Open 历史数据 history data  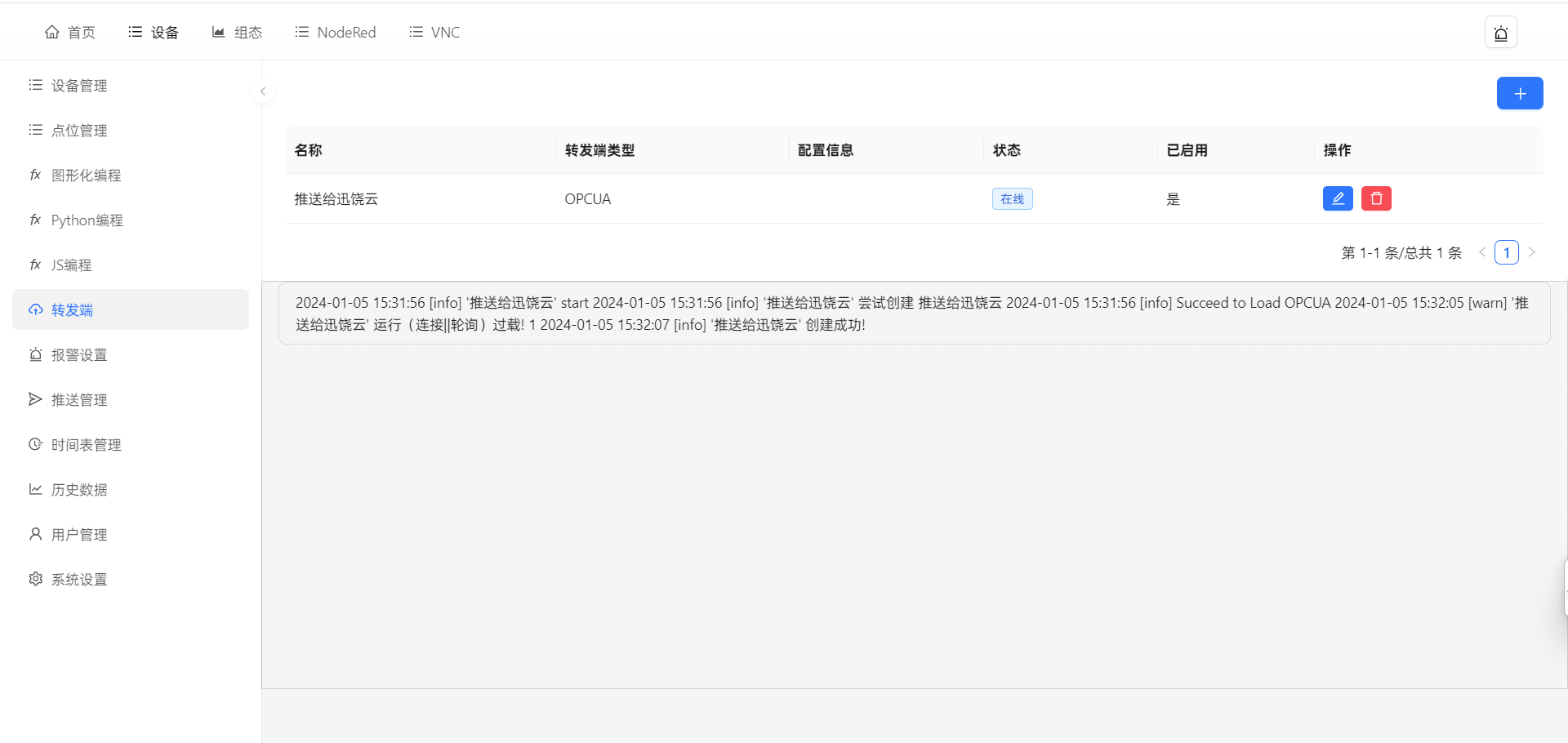click(79, 490)
